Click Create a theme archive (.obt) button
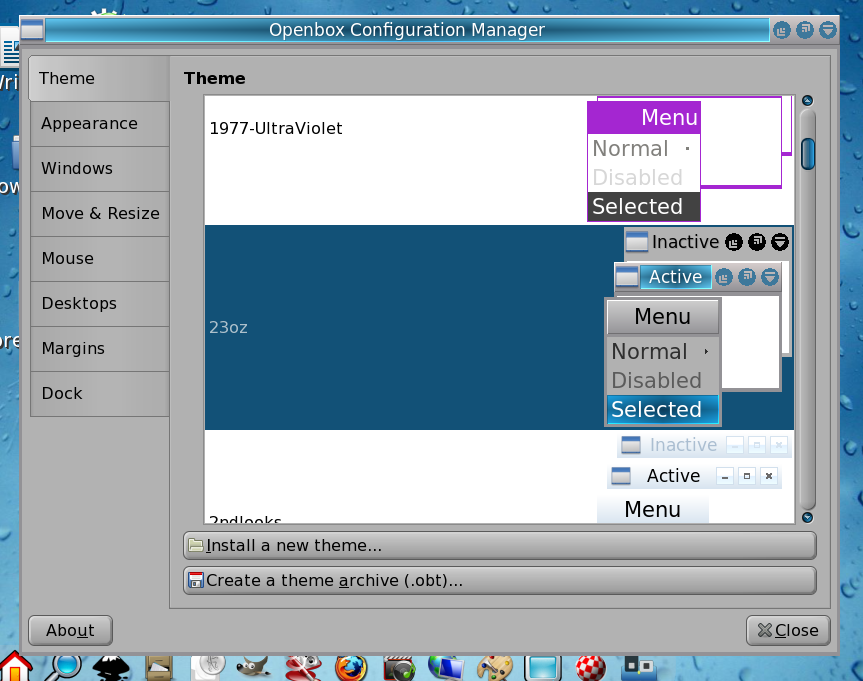863x681 pixels. pos(499,580)
